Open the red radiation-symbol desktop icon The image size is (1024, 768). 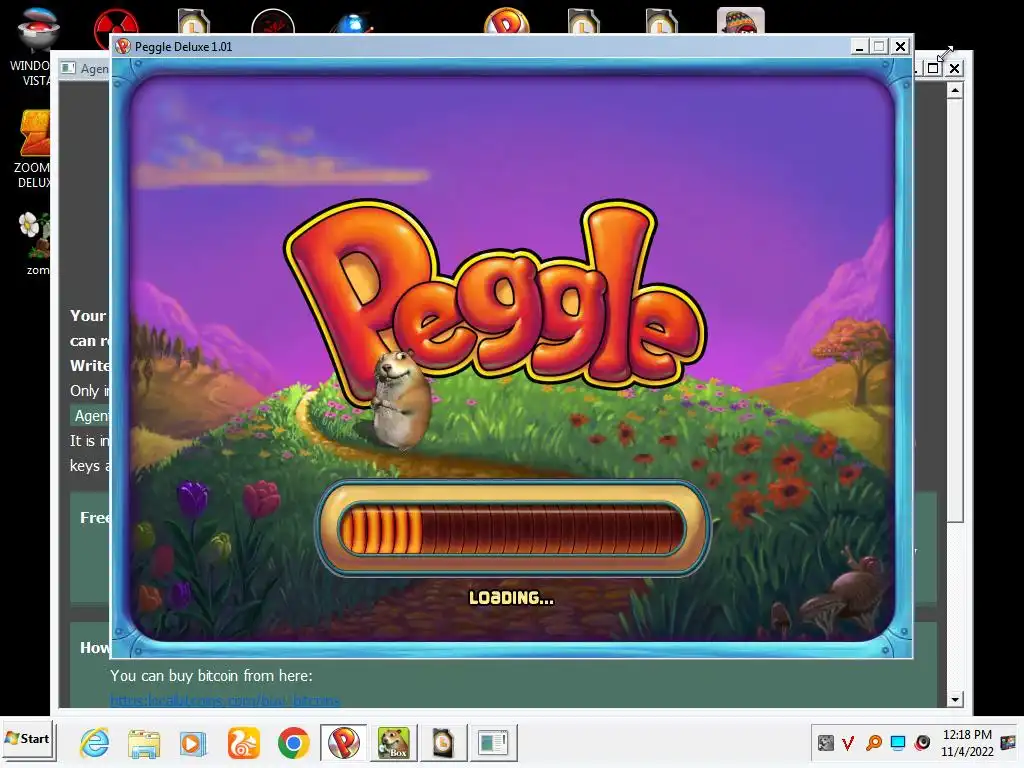(x=116, y=23)
